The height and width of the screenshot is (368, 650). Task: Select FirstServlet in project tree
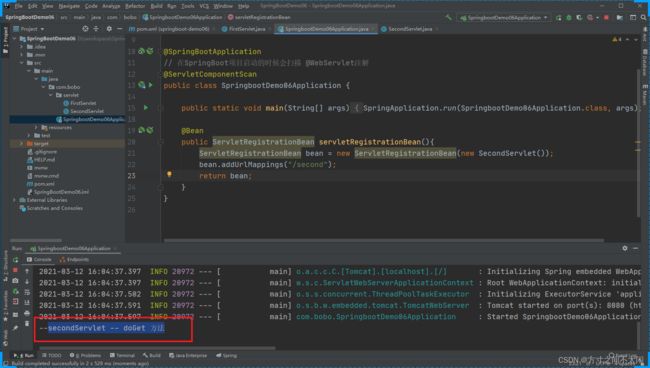coord(80,103)
